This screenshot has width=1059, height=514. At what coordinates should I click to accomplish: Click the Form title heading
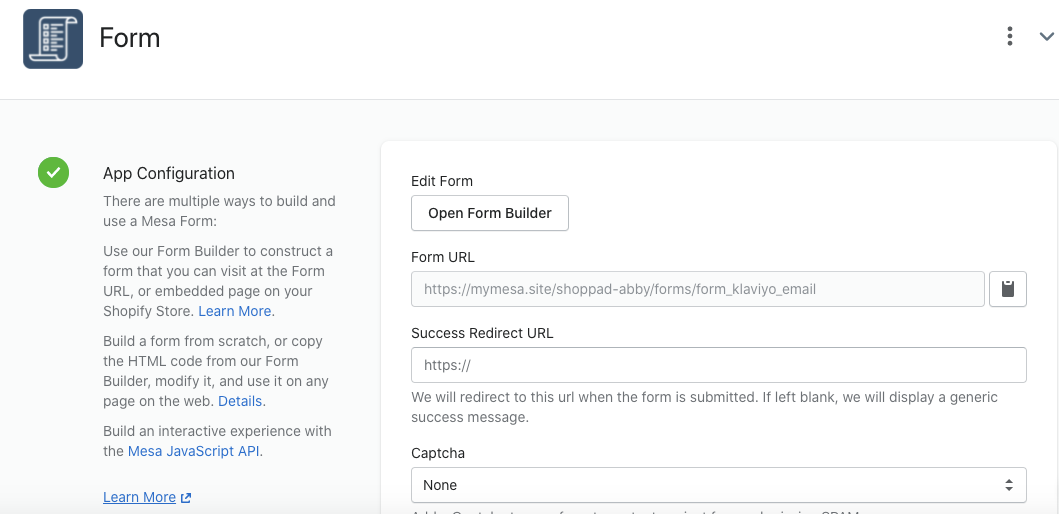tap(130, 38)
